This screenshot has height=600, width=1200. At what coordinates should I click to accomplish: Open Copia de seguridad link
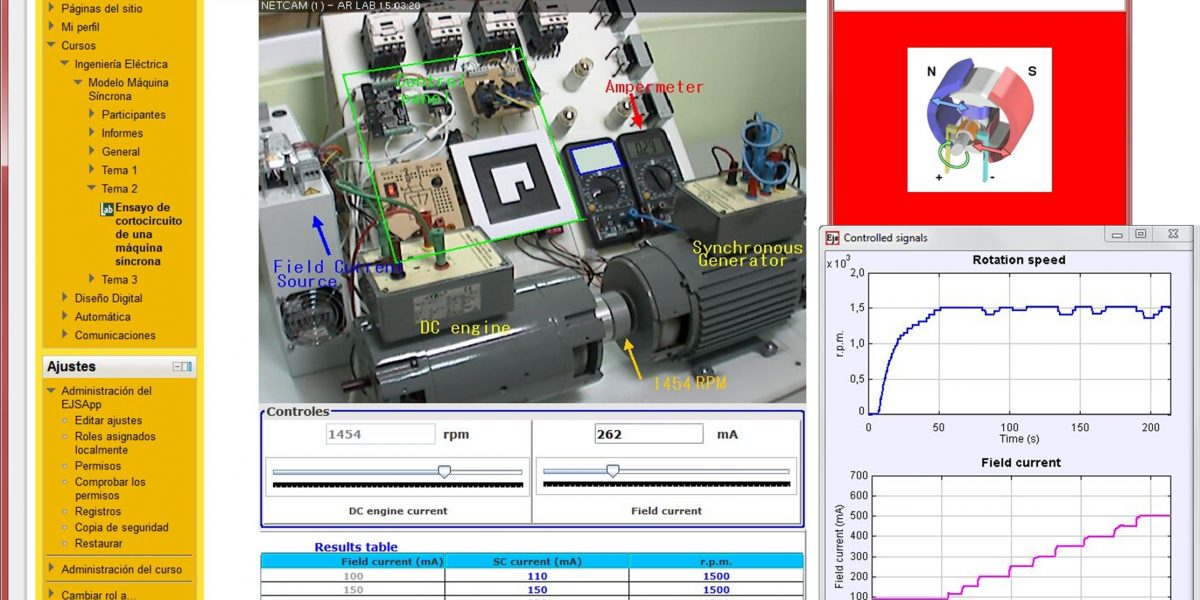[121, 527]
